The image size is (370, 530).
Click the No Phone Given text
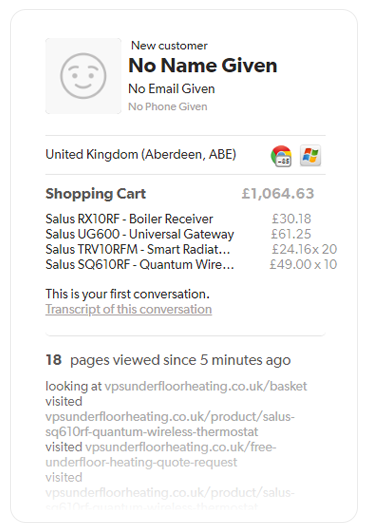coord(168,106)
